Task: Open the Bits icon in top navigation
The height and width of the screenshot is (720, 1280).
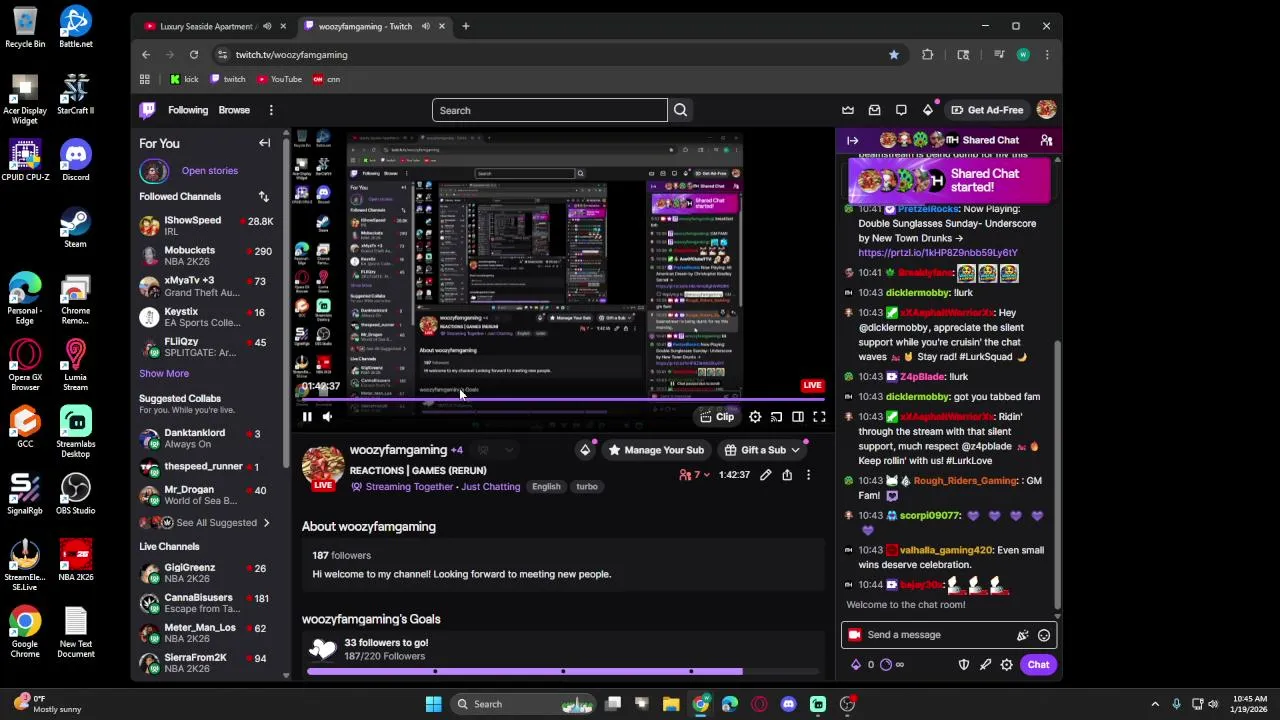Action: (x=928, y=110)
